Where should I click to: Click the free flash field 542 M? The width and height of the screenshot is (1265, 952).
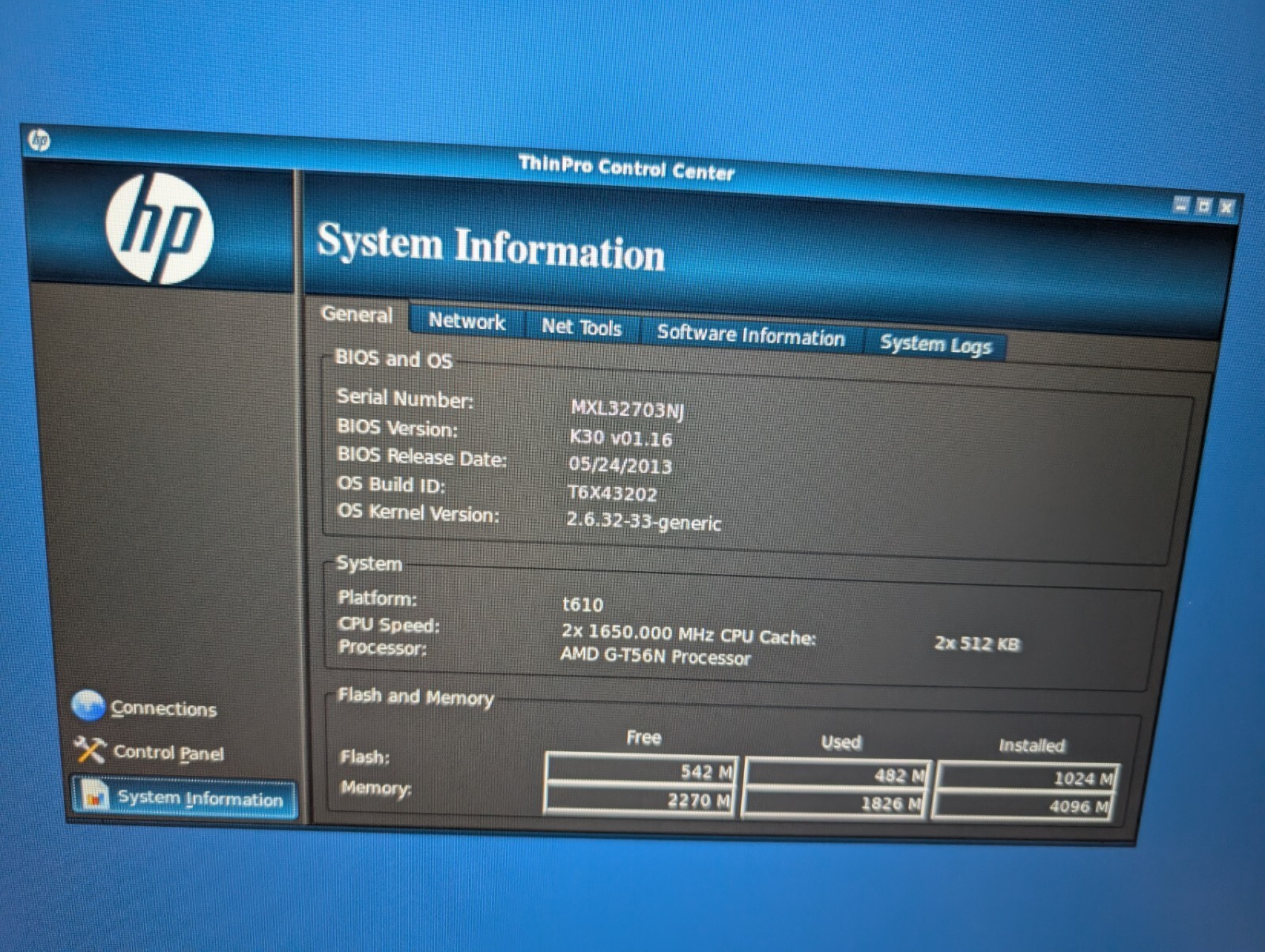click(x=641, y=770)
